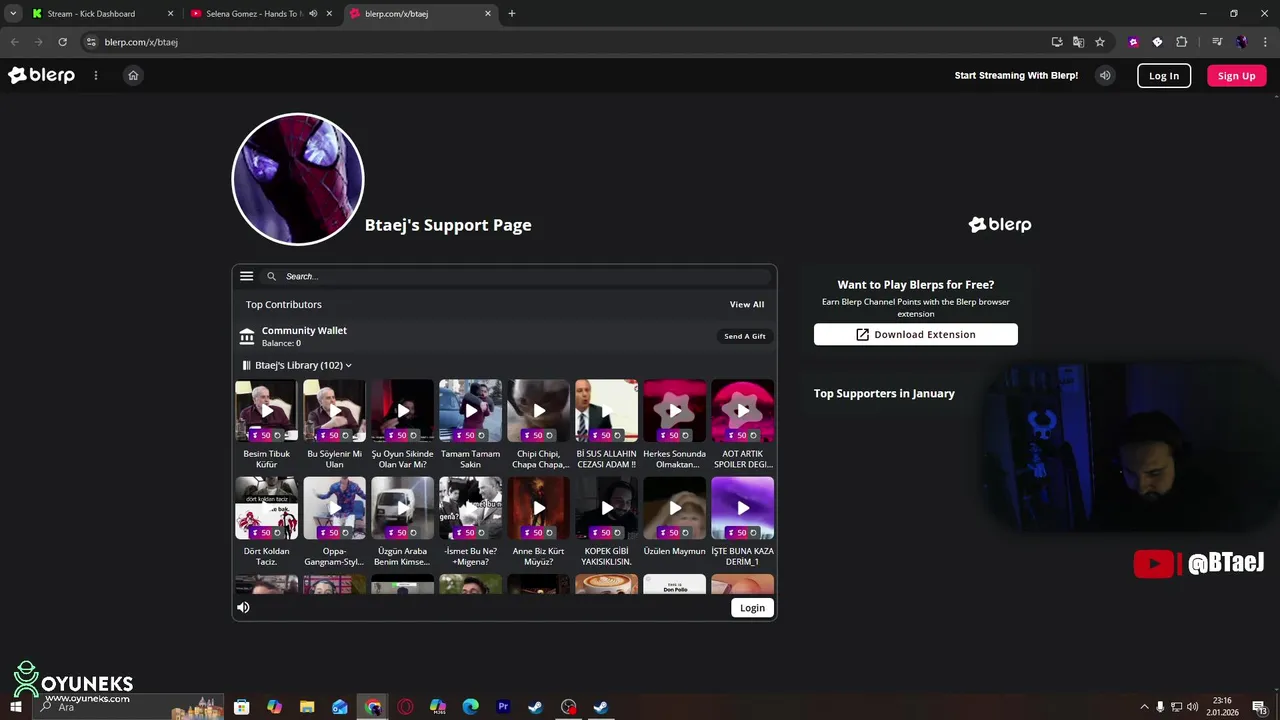Viewport: 1280px width, 720px height.
Task: Install app icon in address bar
Action: [1057, 42]
